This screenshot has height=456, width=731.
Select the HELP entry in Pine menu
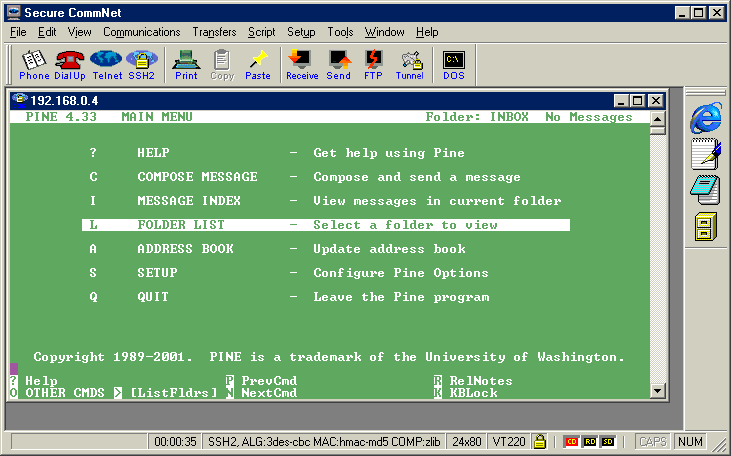[x=153, y=152]
